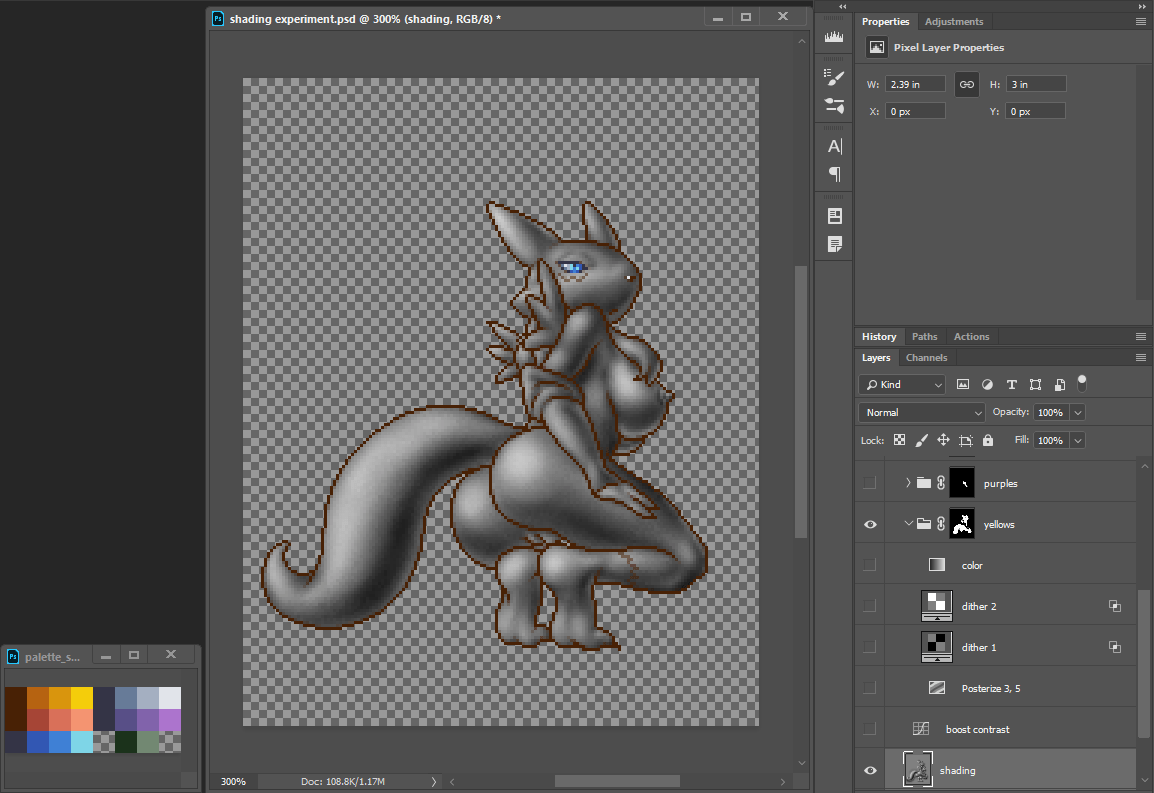
Task: Open the Brush Settings panel icon
Action: click(834, 77)
